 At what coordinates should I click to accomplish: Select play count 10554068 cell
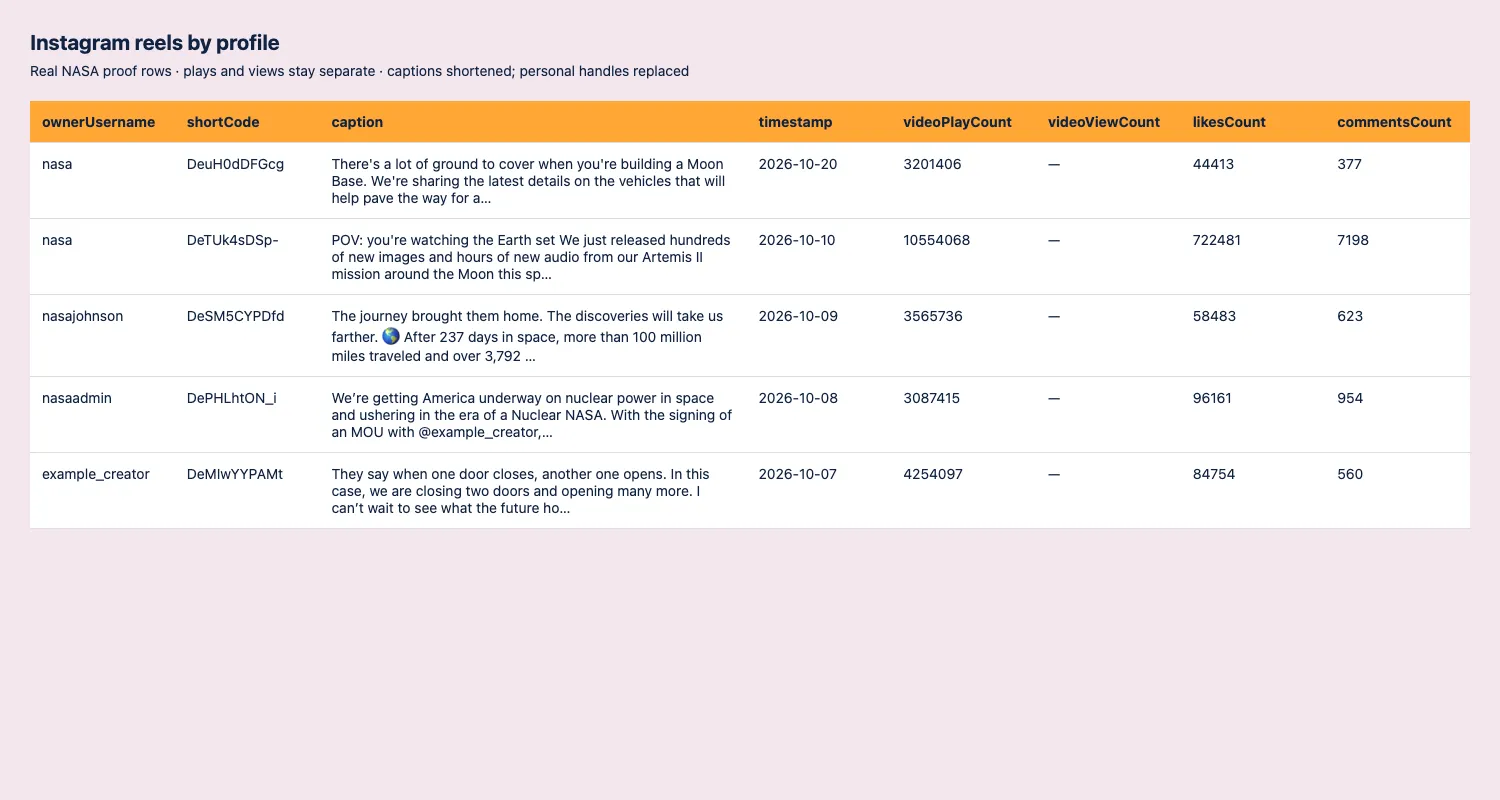963,257
